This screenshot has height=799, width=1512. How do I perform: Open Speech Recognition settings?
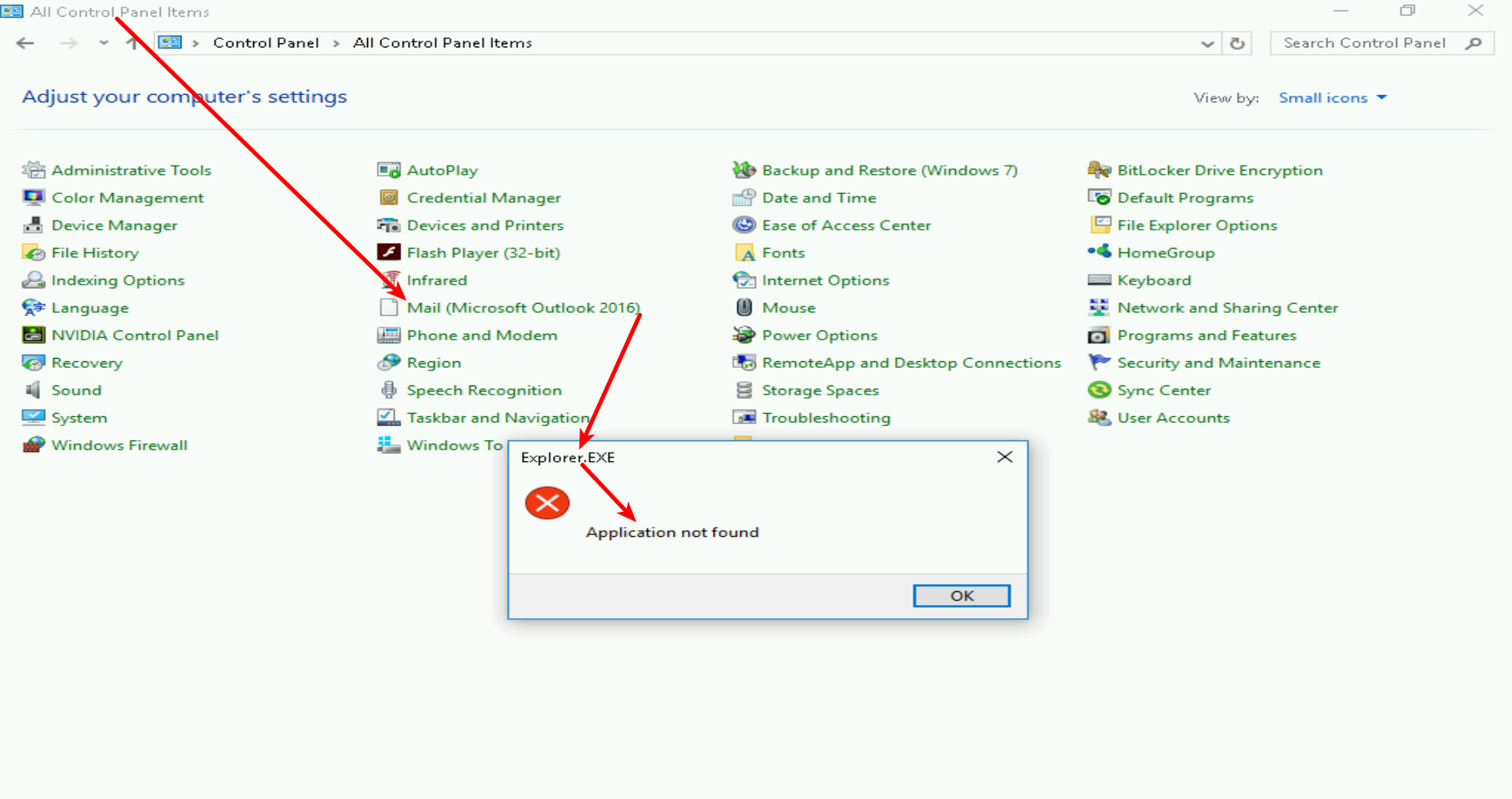pos(483,390)
